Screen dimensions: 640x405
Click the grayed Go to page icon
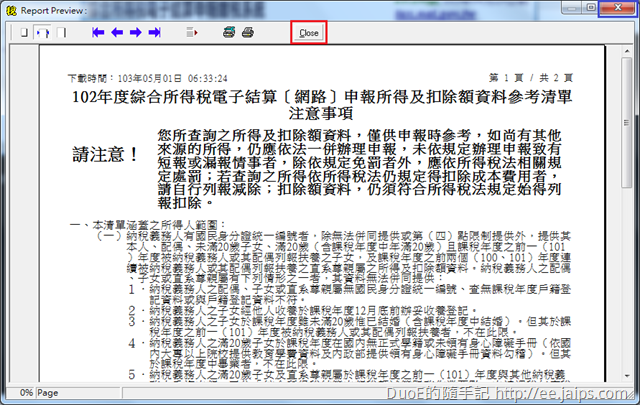tap(192, 32)
